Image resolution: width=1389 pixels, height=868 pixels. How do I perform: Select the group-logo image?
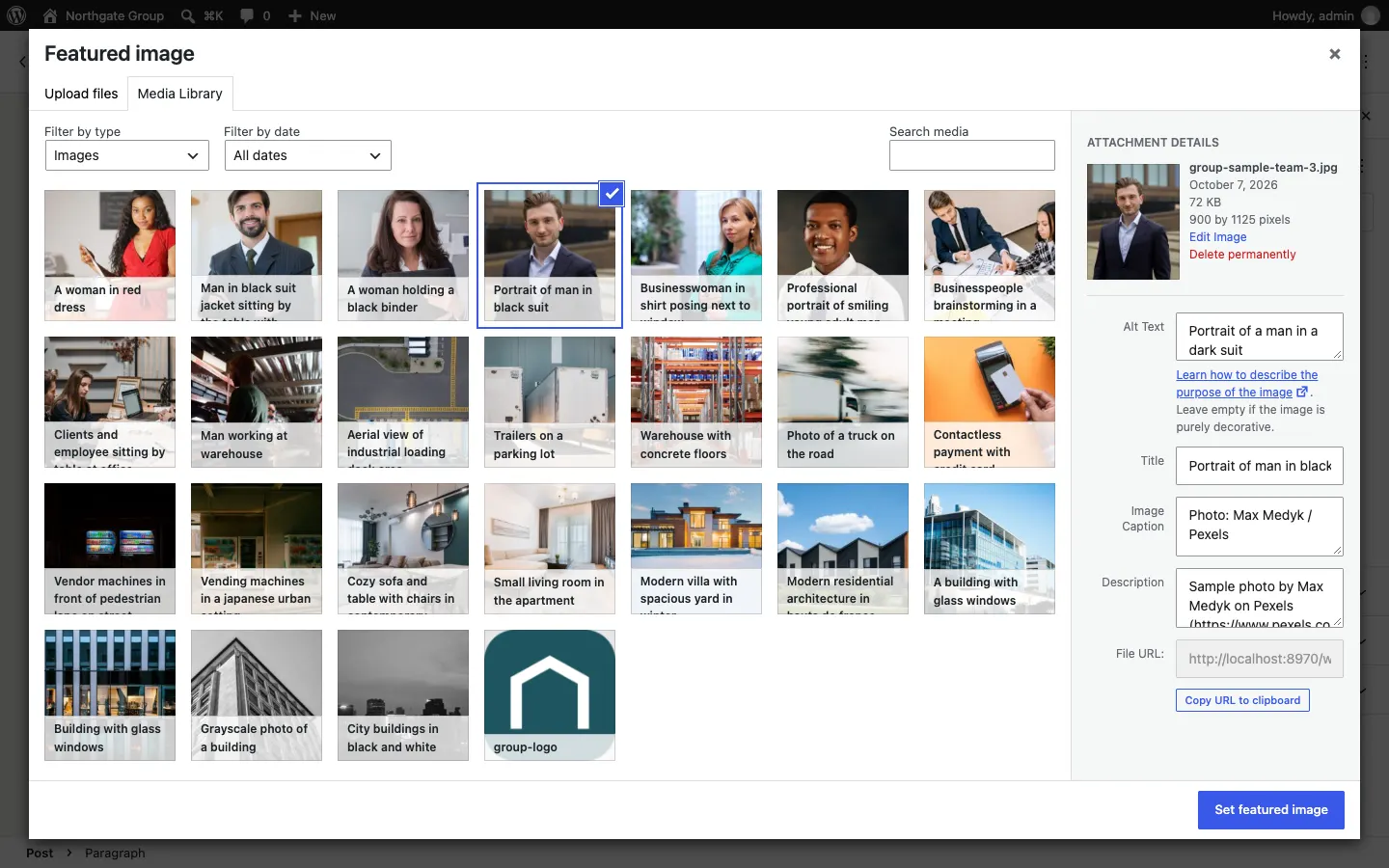coord(550,695)
